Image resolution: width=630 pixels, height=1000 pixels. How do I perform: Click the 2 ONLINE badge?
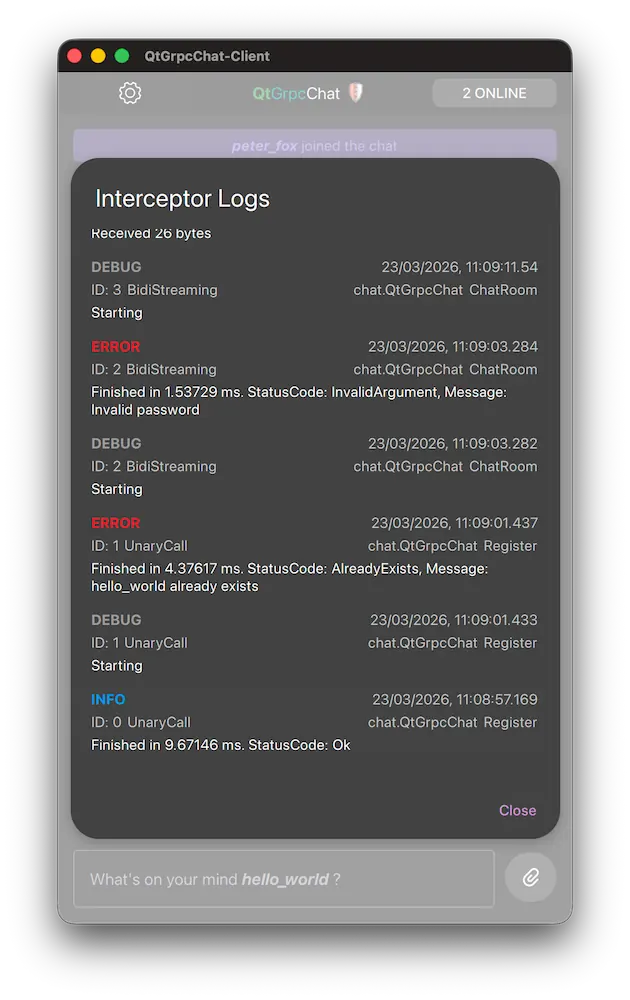494,92
